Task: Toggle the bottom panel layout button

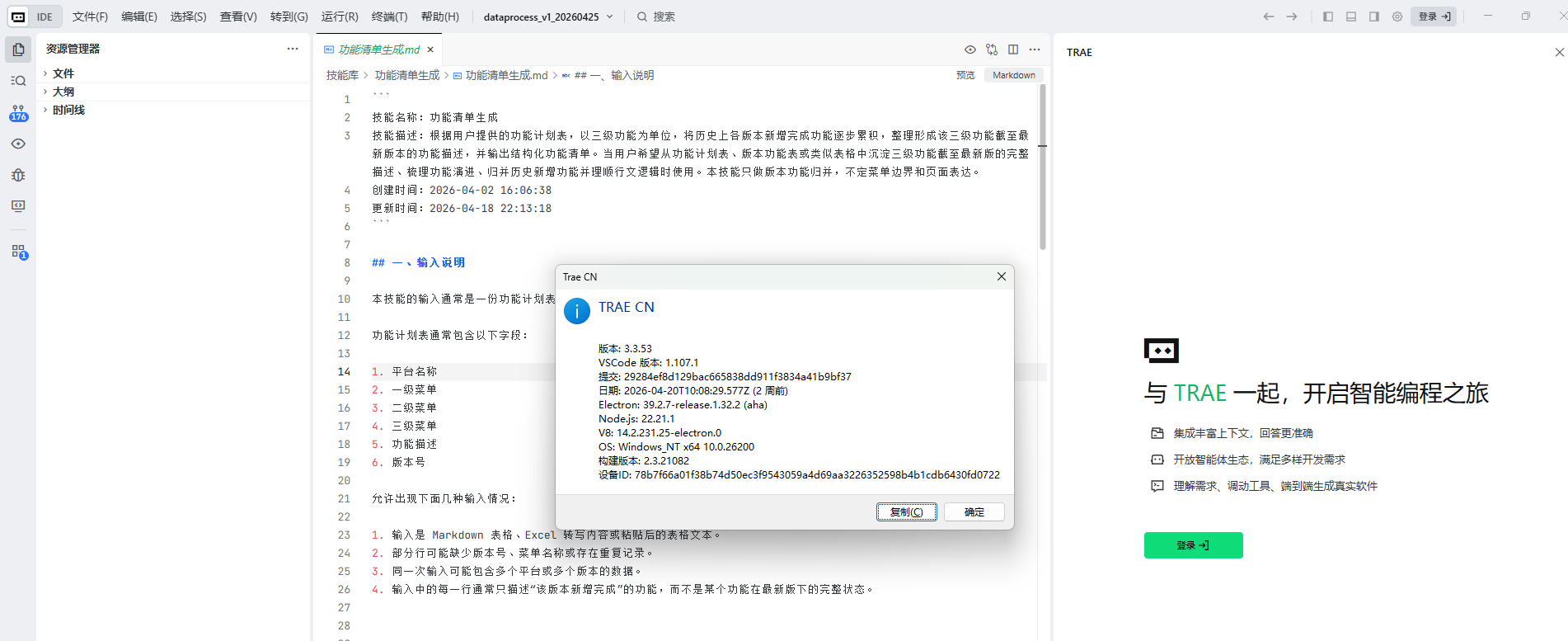Action: (x=1351, y=16)
